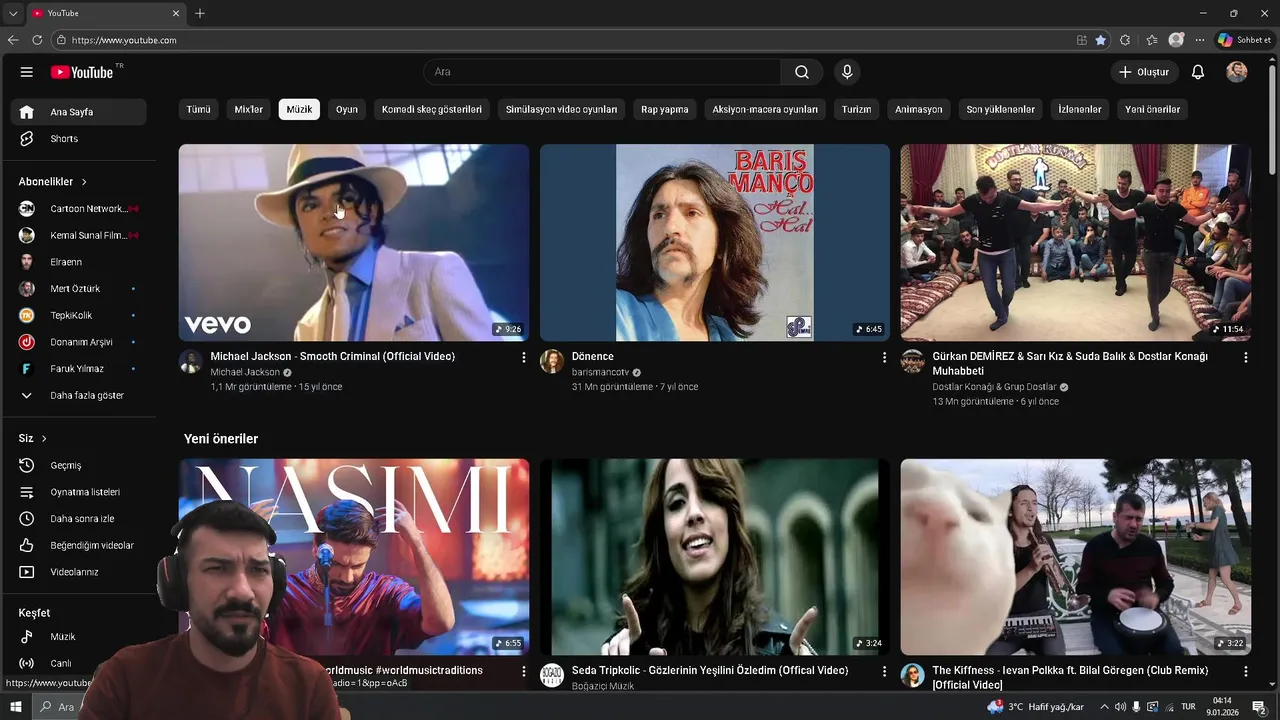Screen dimensions: 1280x720
Task: Select Aksiyon-macera oyunları chip
Action: (x=765, y=109)
